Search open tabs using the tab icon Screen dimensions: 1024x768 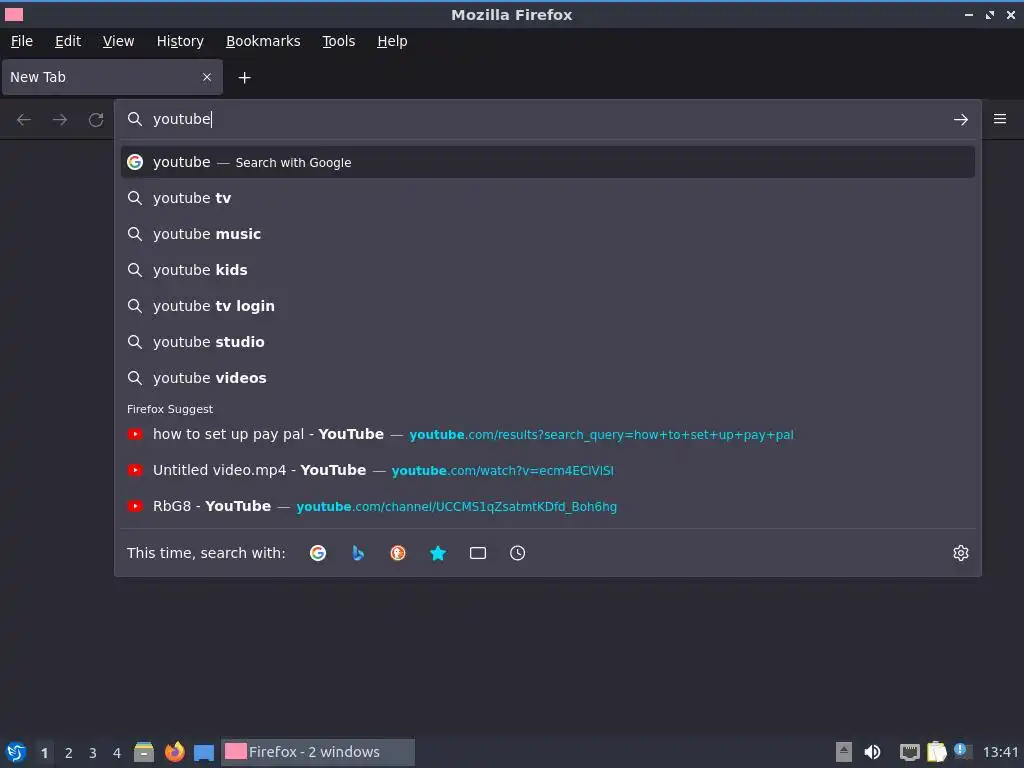(477, 553)
